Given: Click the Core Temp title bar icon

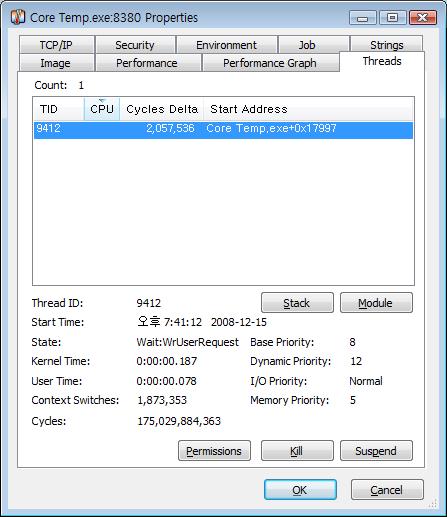Looking at the screenshot, I should (x=18, y=17).
